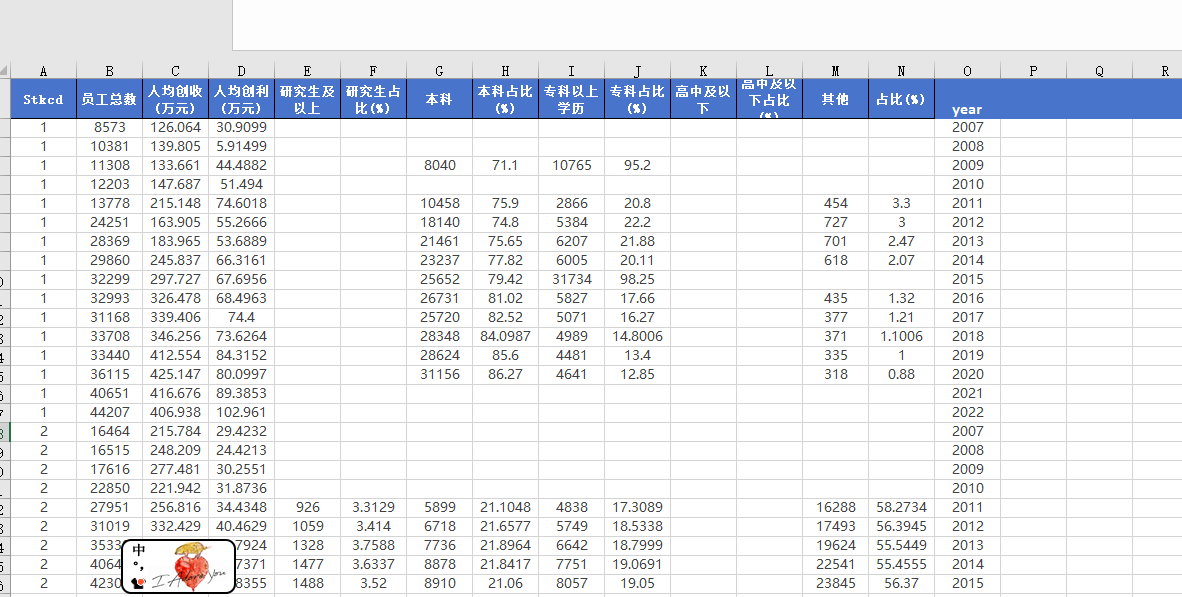Select the year cell showing 2022
This screenshot has height=597, width=1182.
coord(967,412)
